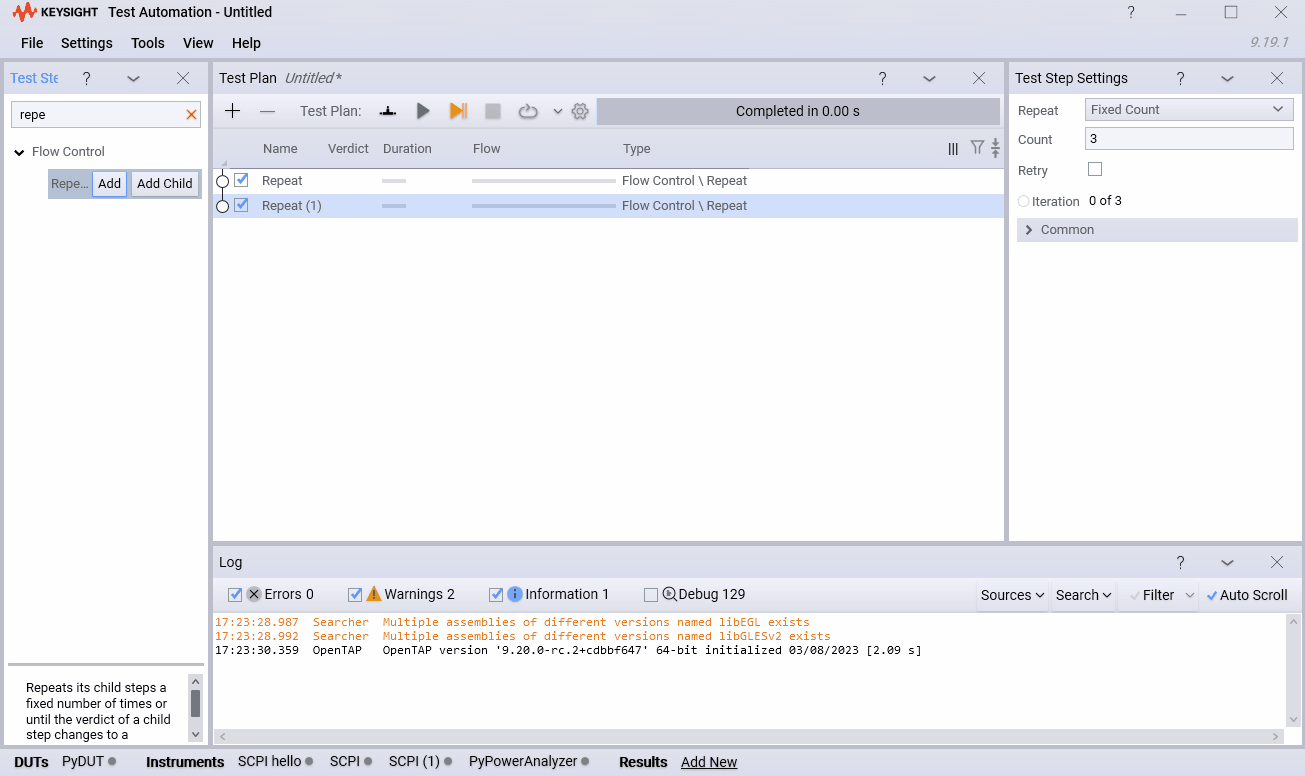Click the Run Selected Steps orange icon
Viewport: 1305px width, 776px height.
pos(457,111)
